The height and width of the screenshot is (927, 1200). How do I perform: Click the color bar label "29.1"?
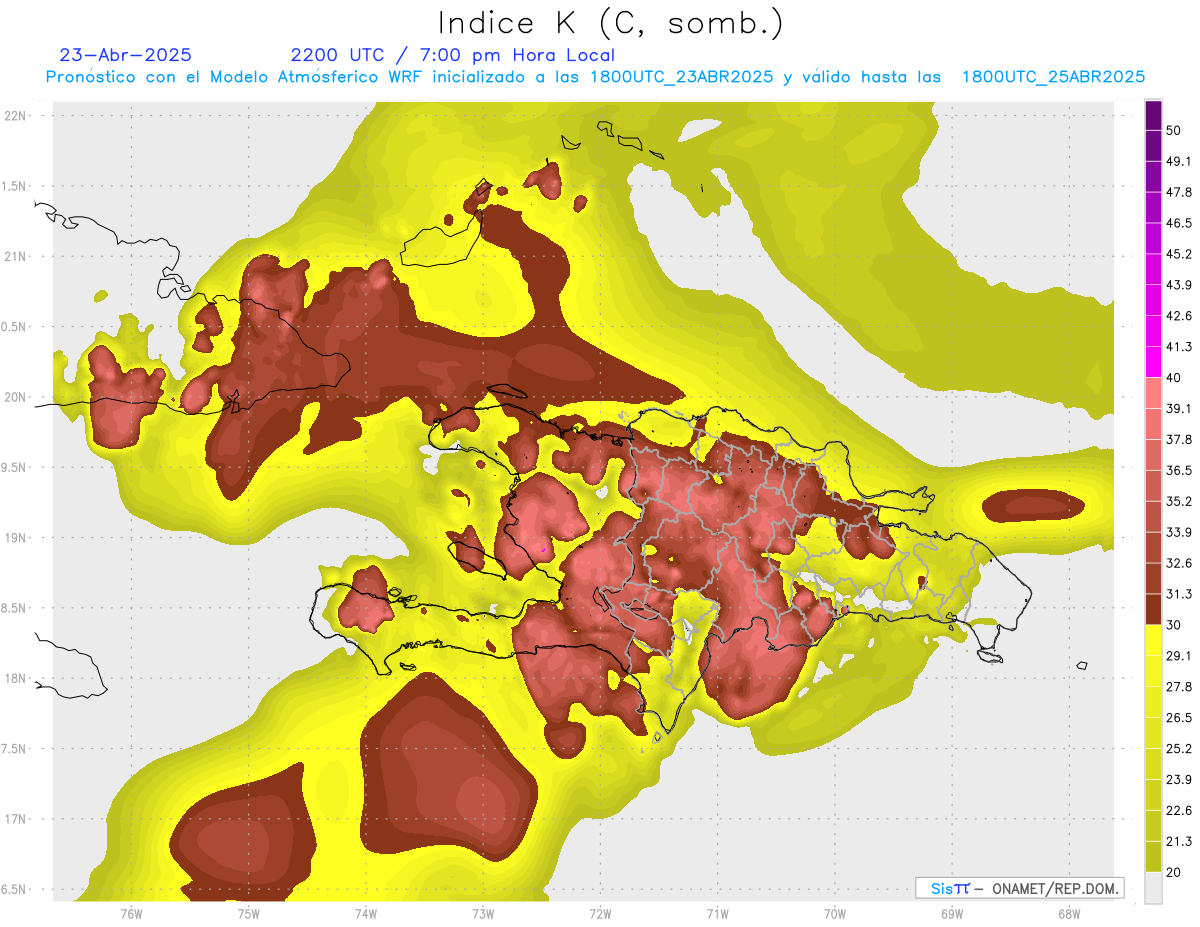1179,656
